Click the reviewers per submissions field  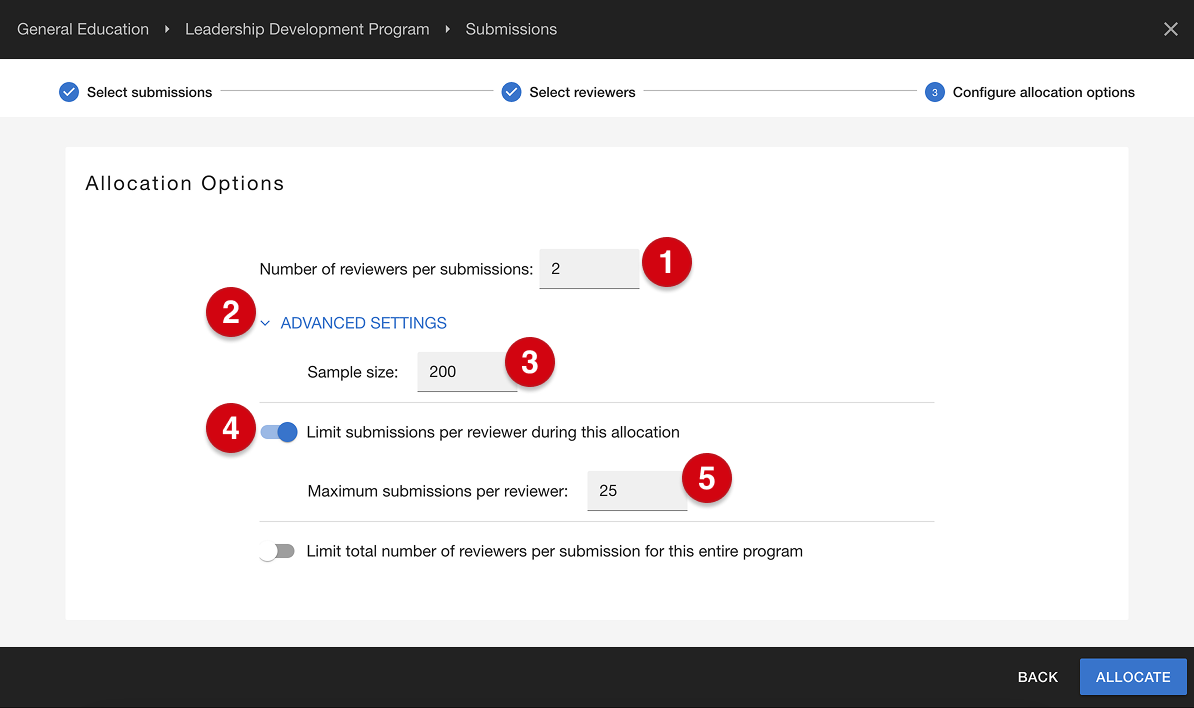coord(589,269)
